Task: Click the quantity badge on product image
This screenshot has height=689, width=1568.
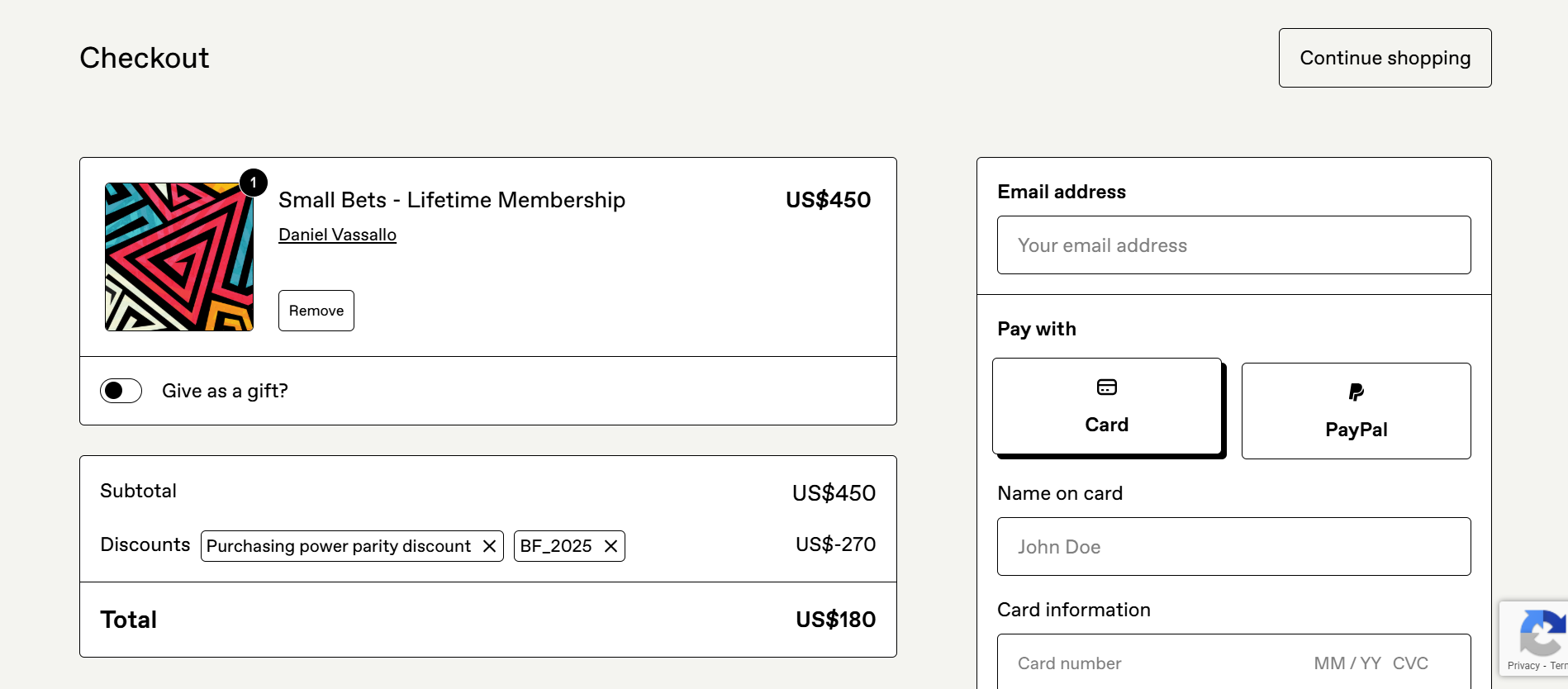Action: click(254, 183)
